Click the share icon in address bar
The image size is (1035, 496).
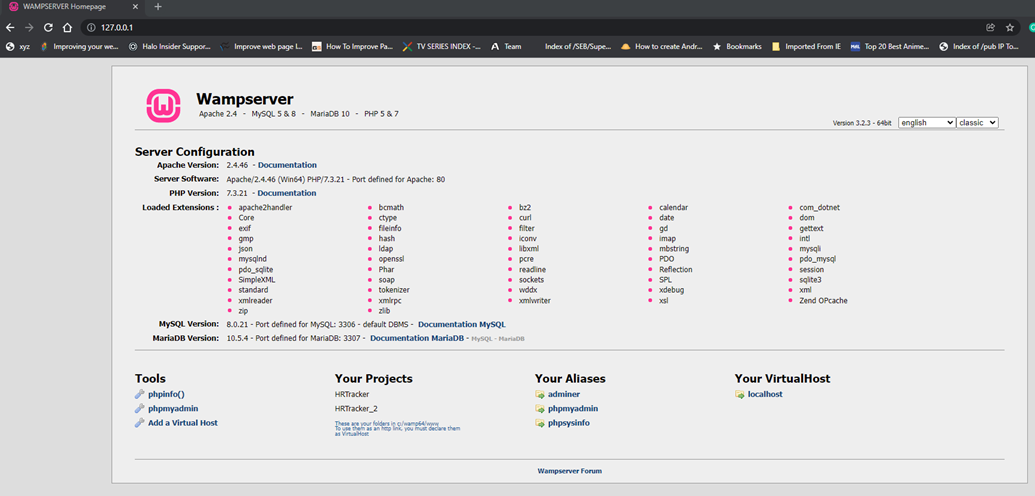click(x=990, y=28)
